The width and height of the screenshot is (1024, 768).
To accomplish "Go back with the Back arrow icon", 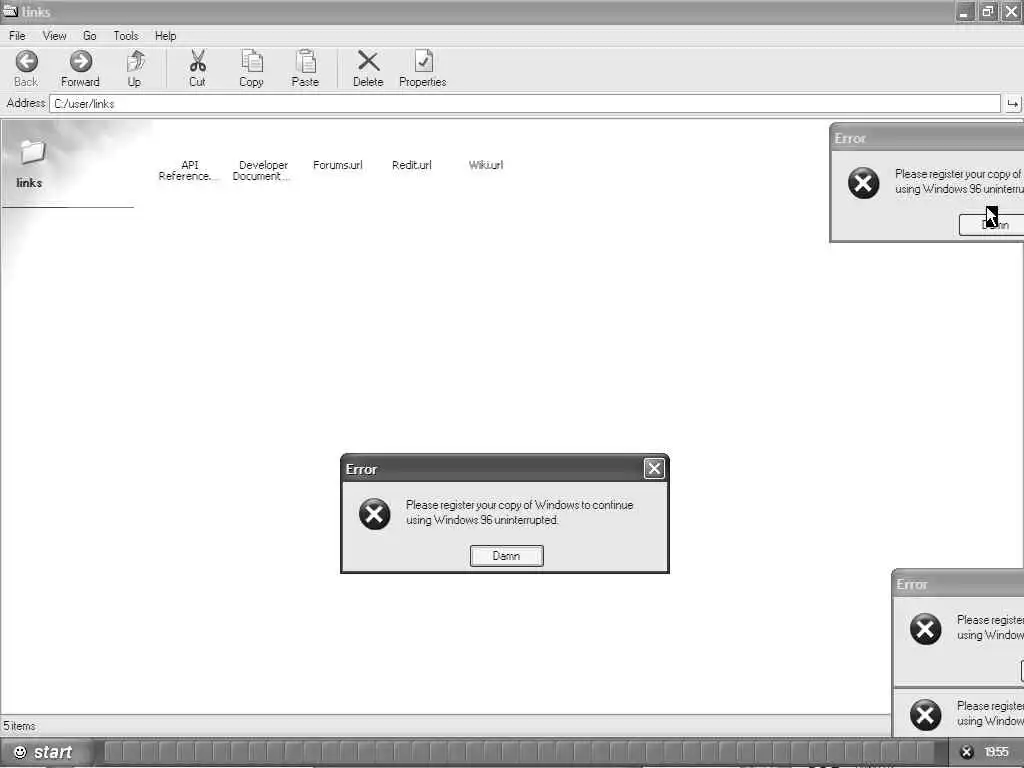I will (26, 62).
